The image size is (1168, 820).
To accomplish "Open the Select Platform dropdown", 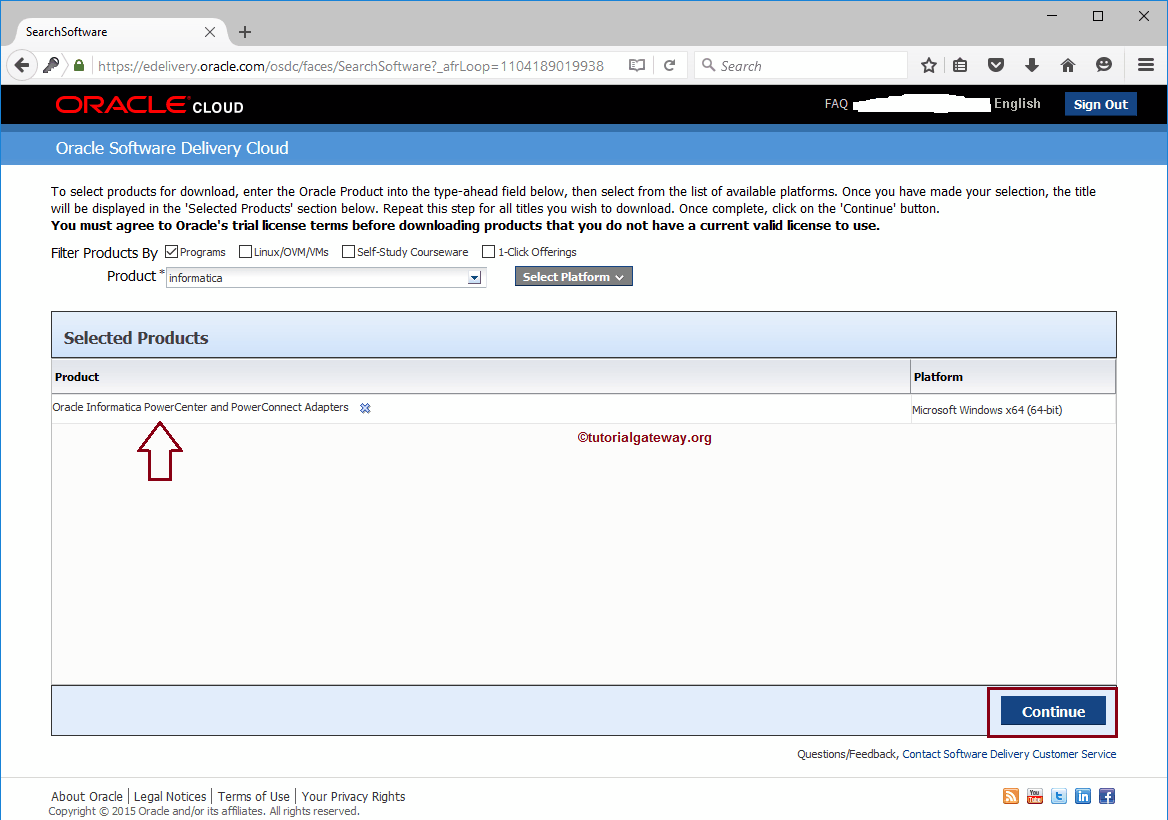I will pos(574,276).
